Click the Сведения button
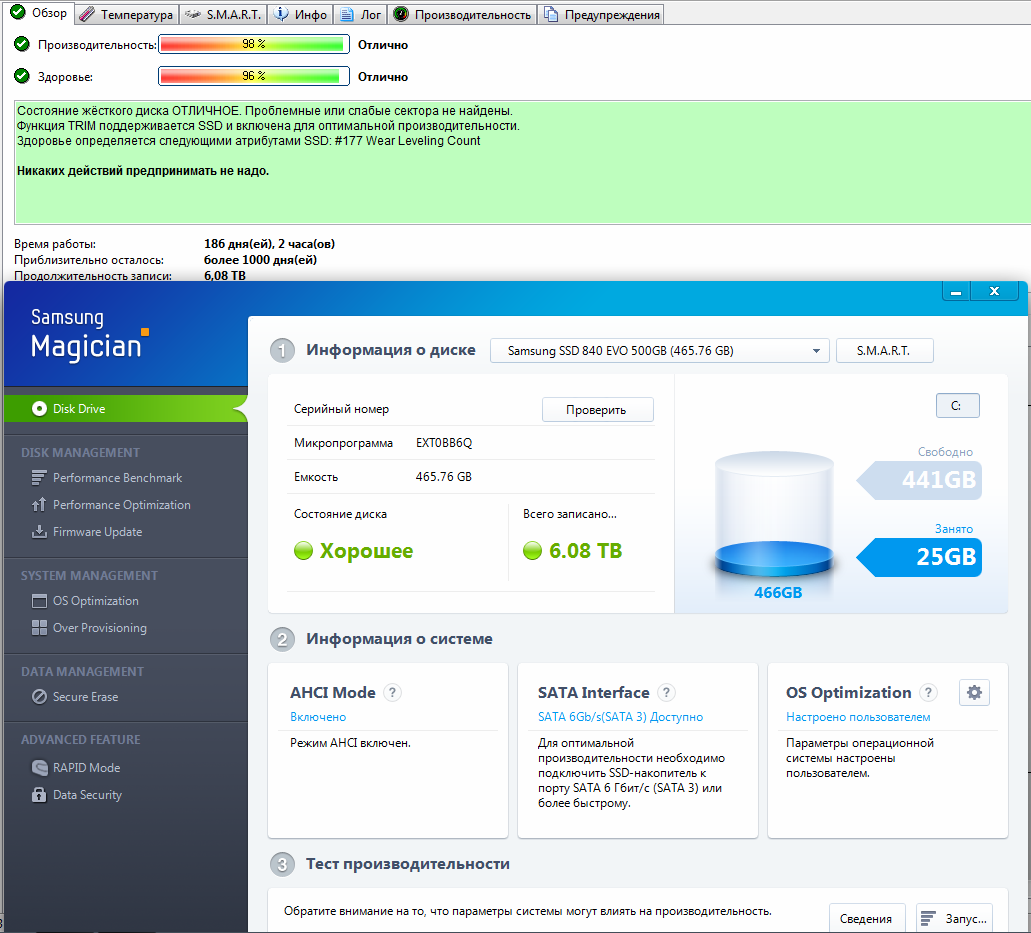The height and width of the screenshot is (933, 1031). 866,919
